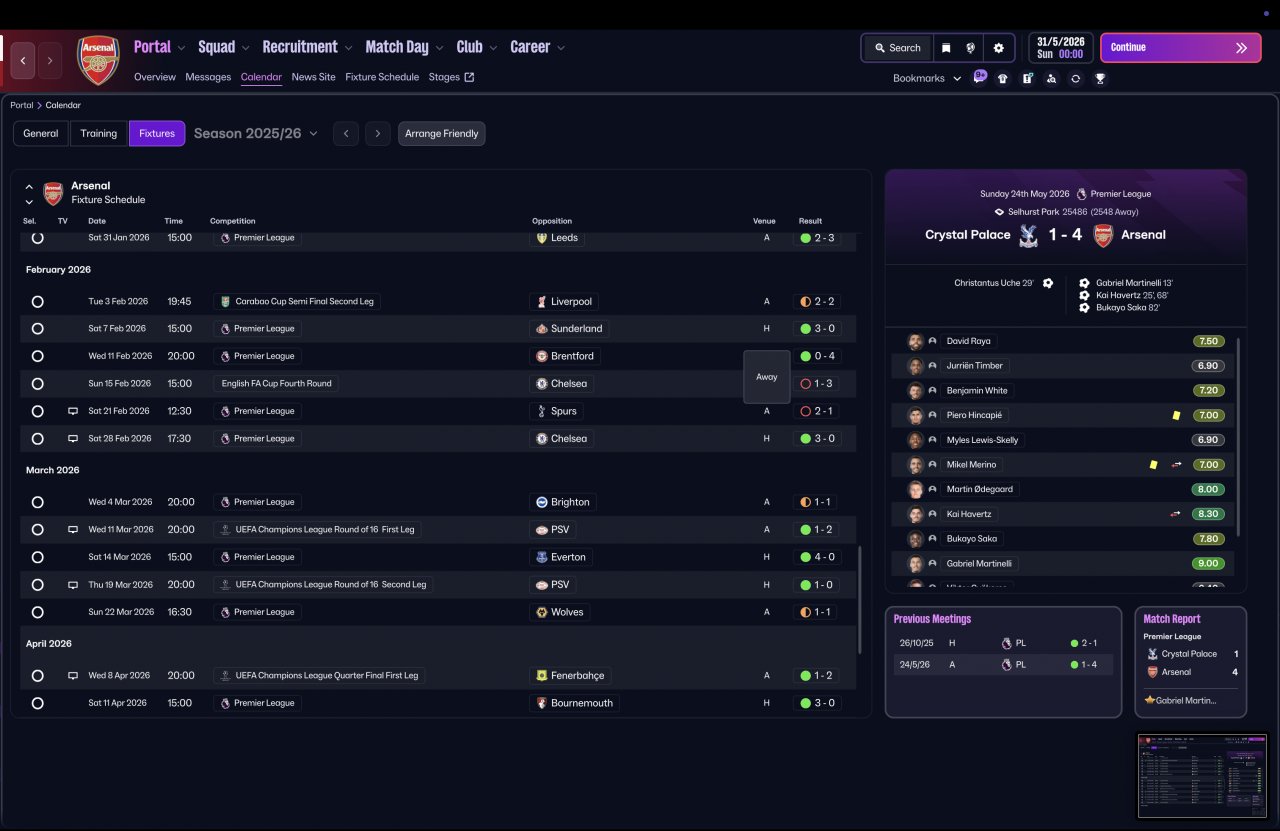
Task: Expand the Recruitment menu chevron
Action: point(348,48)
